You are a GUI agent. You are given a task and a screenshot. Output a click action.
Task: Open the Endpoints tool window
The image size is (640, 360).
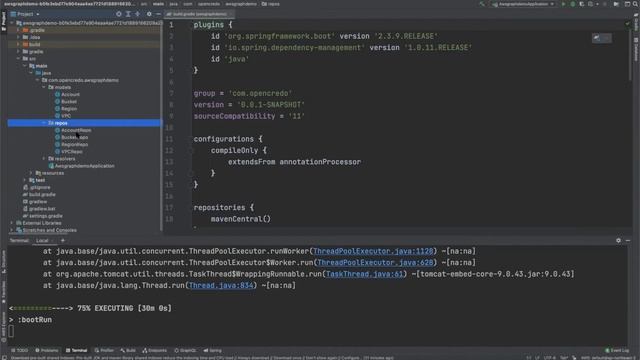[x=154, y=350]
